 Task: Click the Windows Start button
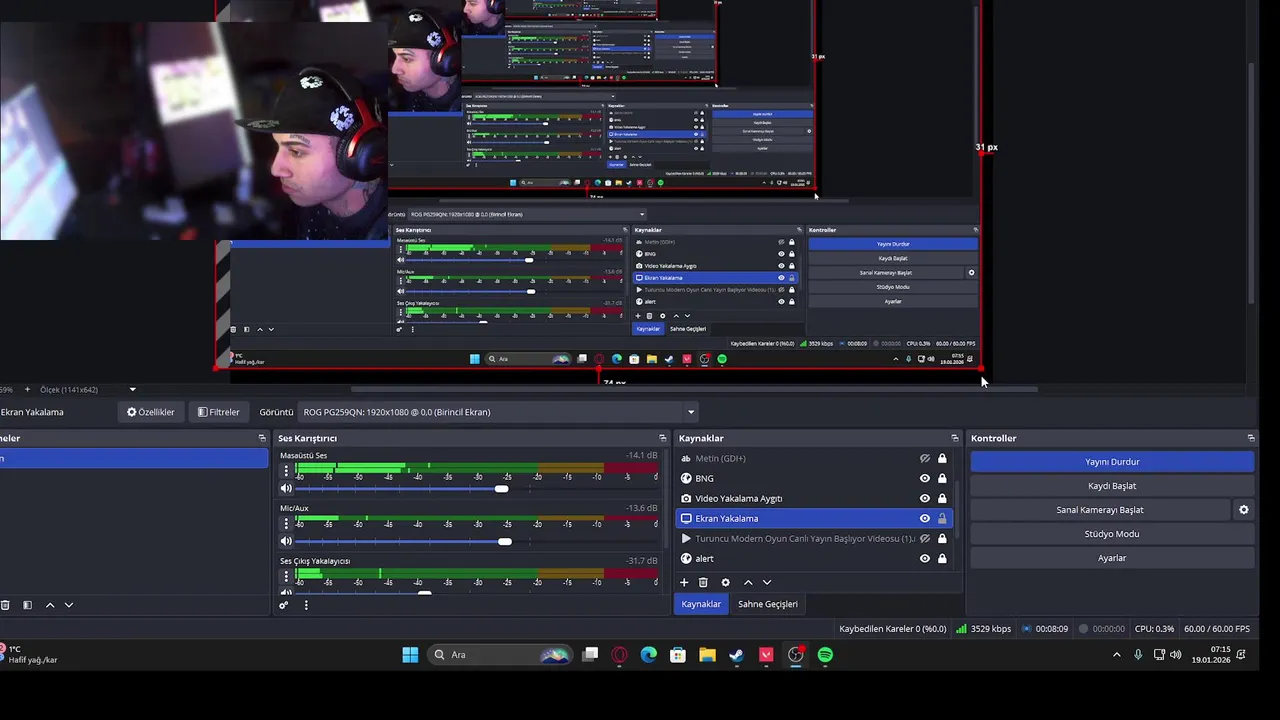tap(410, 655)
